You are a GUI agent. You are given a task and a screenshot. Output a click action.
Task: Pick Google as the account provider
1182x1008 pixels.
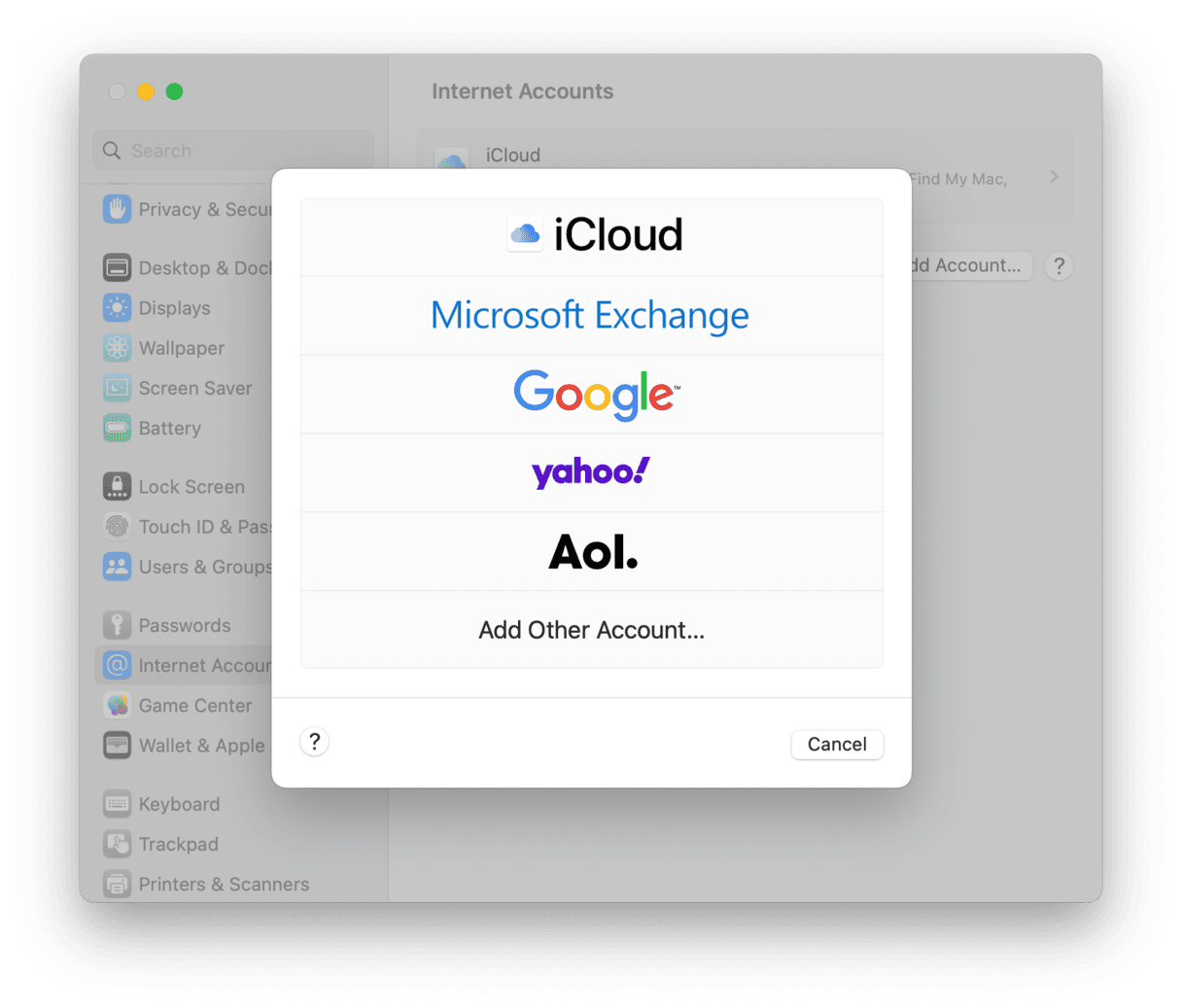click(591, 395)
